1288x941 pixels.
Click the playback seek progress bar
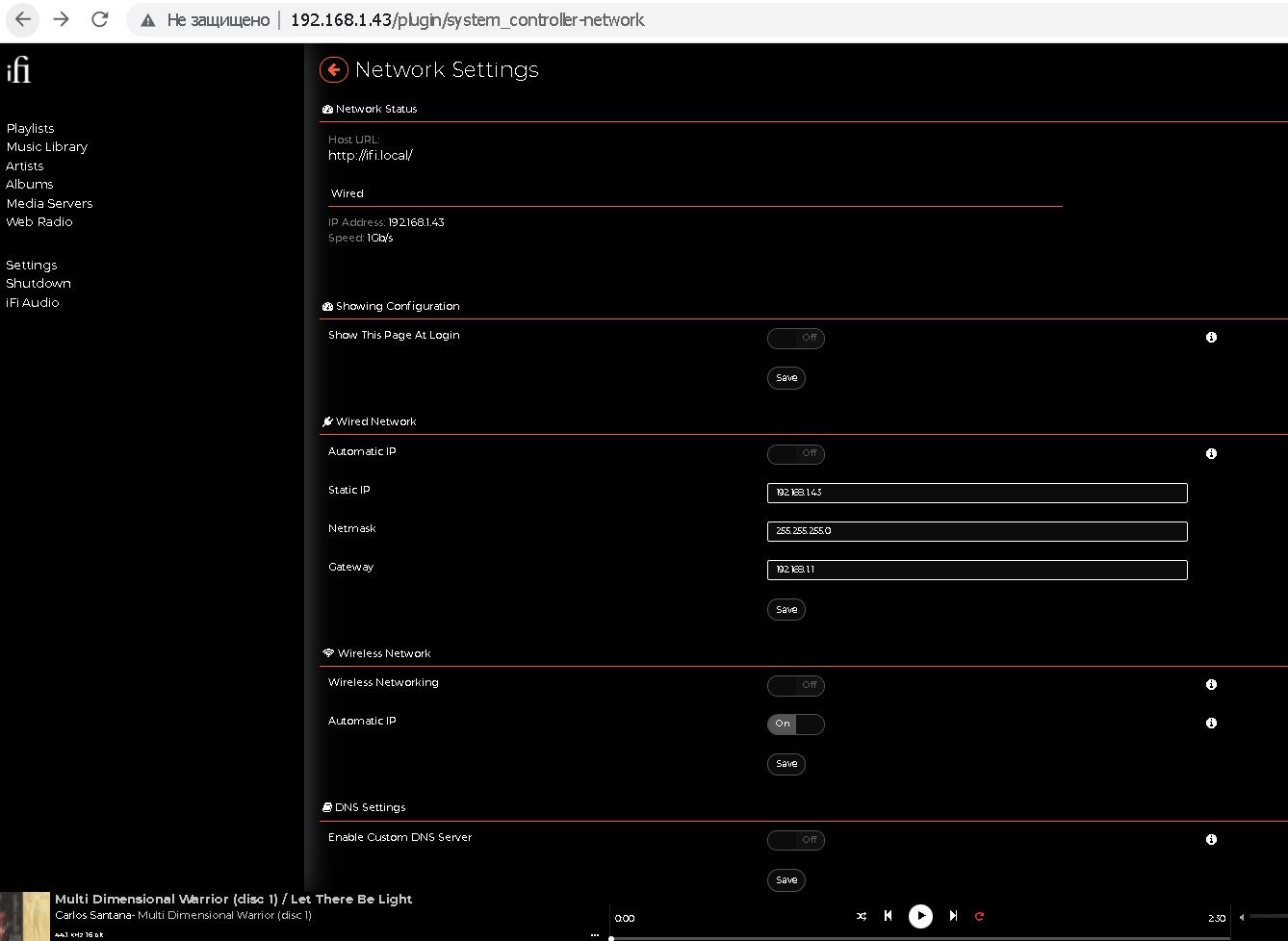click(x=920, y=938)
